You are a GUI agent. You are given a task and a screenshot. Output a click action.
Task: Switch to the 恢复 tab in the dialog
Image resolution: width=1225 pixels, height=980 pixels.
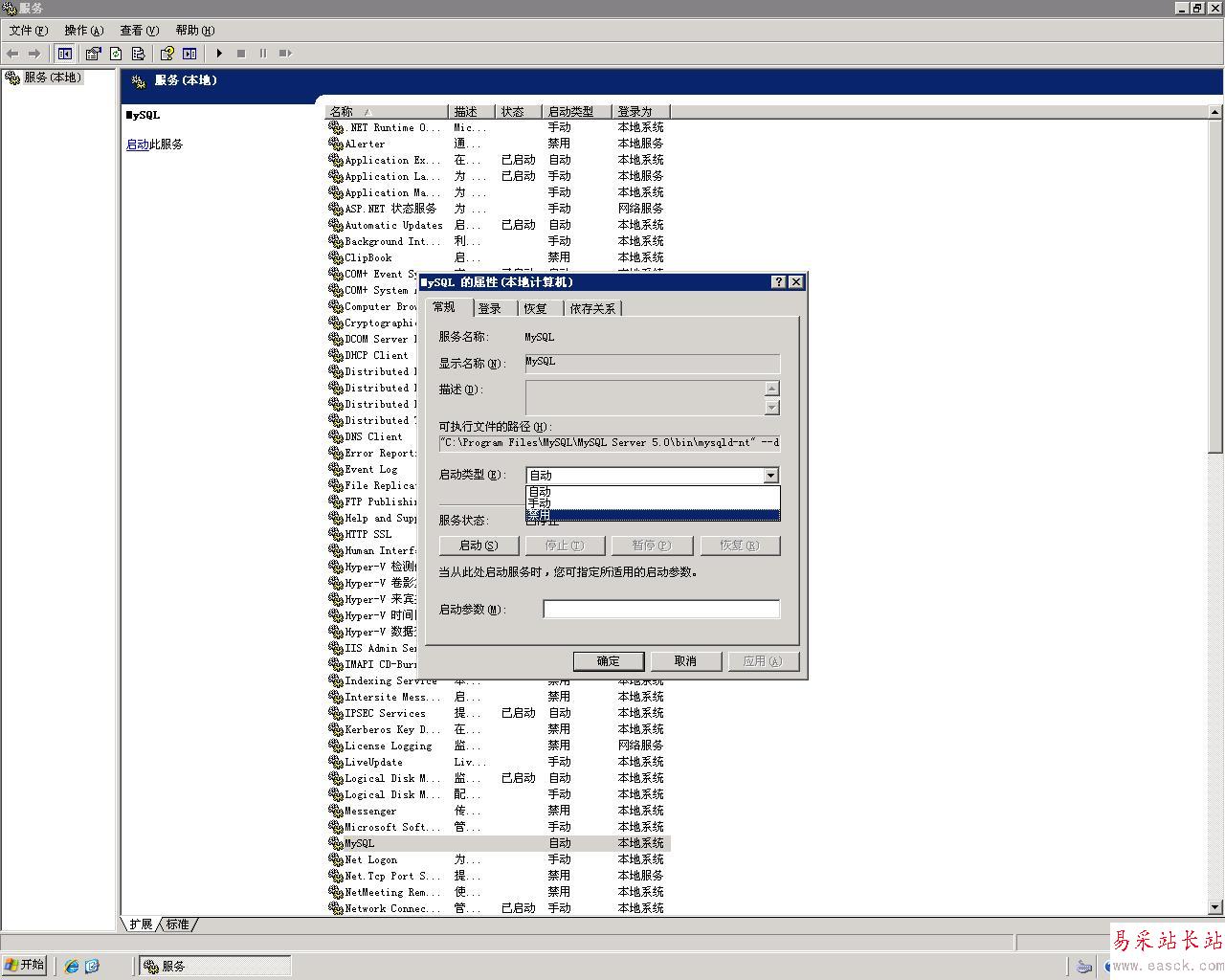pyautogui.click(x=536, y=308)
